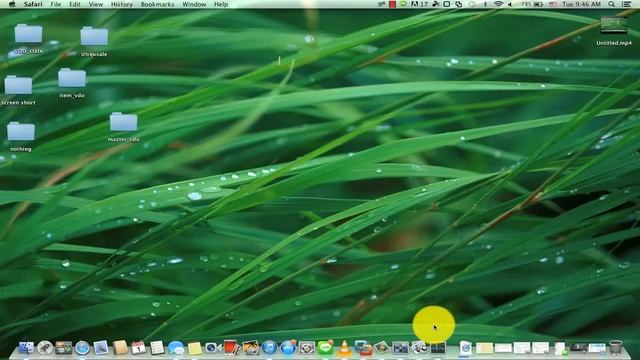
Task: Click the Bluetooth status icon
Action: pyautogui.click(x=485, y=4)
